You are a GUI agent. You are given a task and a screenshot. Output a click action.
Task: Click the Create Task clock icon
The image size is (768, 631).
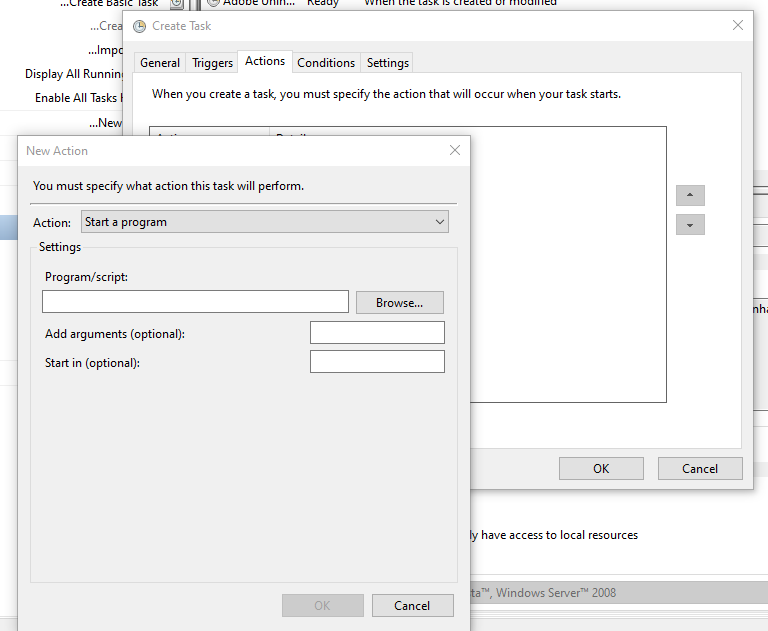(x=140, y=26)
